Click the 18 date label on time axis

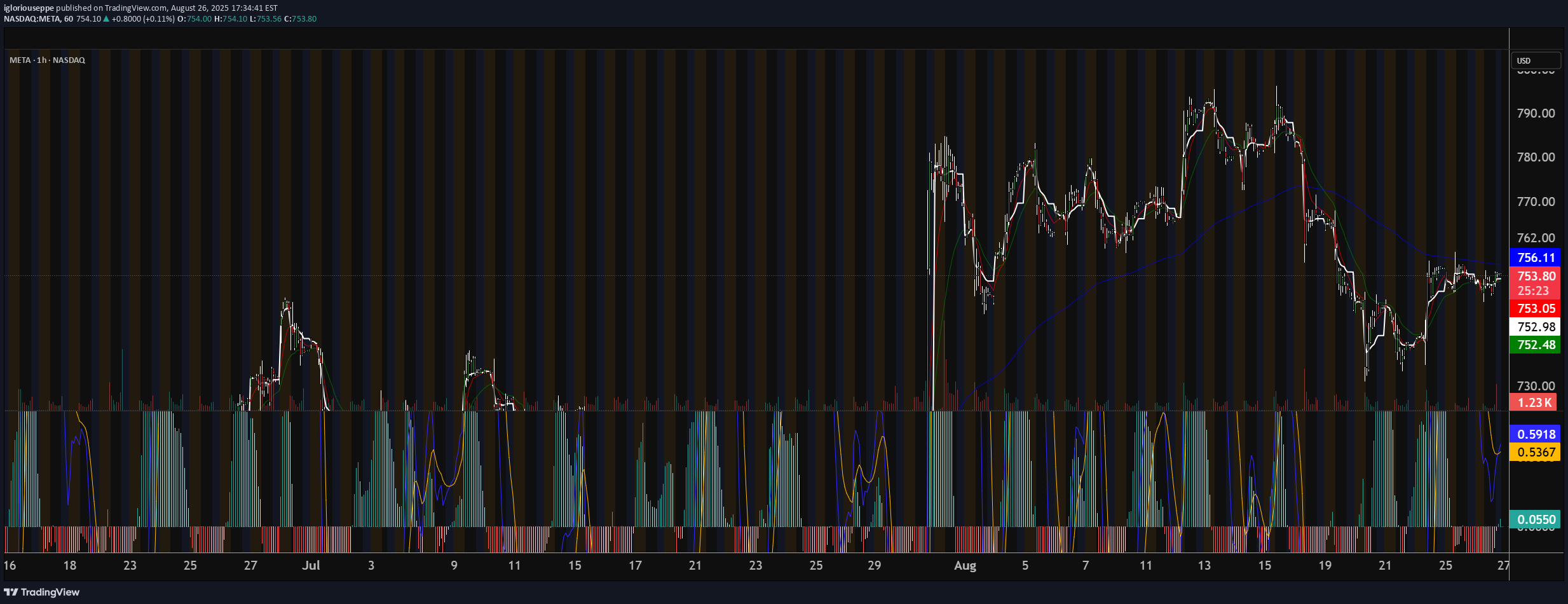coord(70,565)
